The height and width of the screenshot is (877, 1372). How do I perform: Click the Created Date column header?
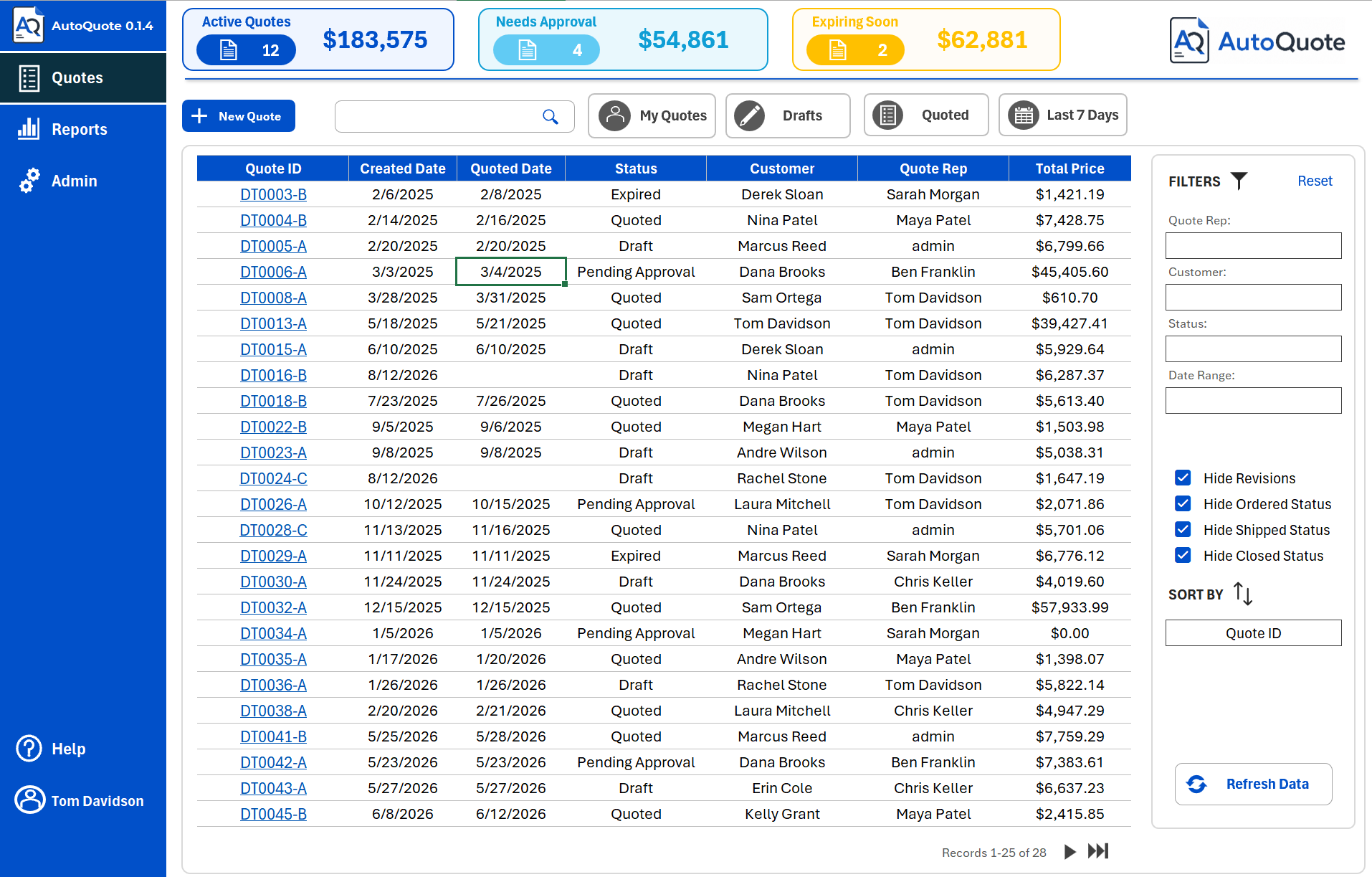point(403,169)
